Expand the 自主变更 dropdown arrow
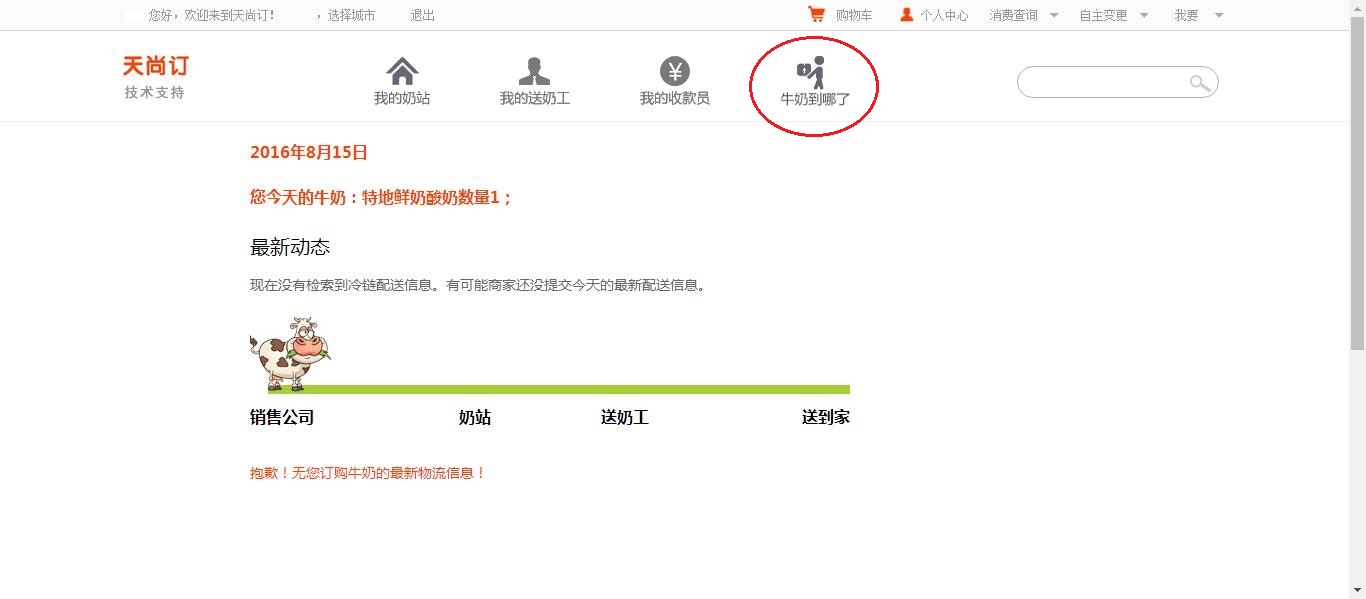 [x=1144, y=15]
